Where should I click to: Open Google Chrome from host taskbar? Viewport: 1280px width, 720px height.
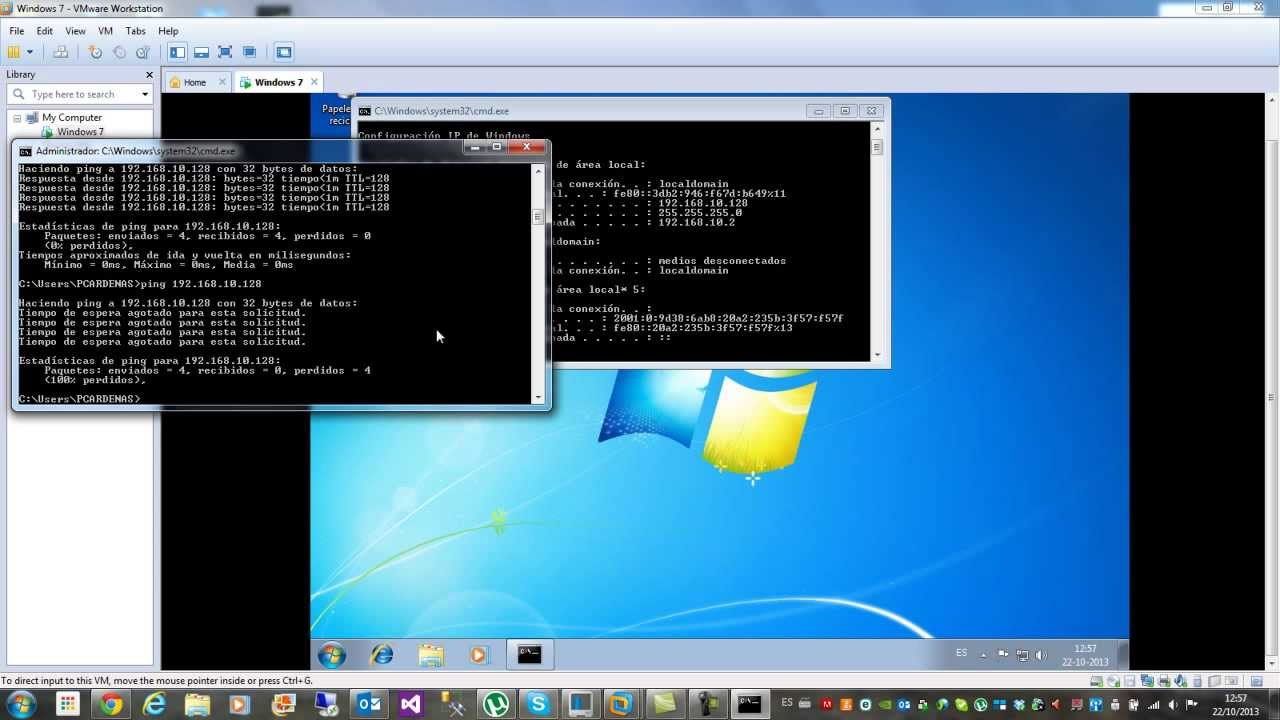click(111, 704)
